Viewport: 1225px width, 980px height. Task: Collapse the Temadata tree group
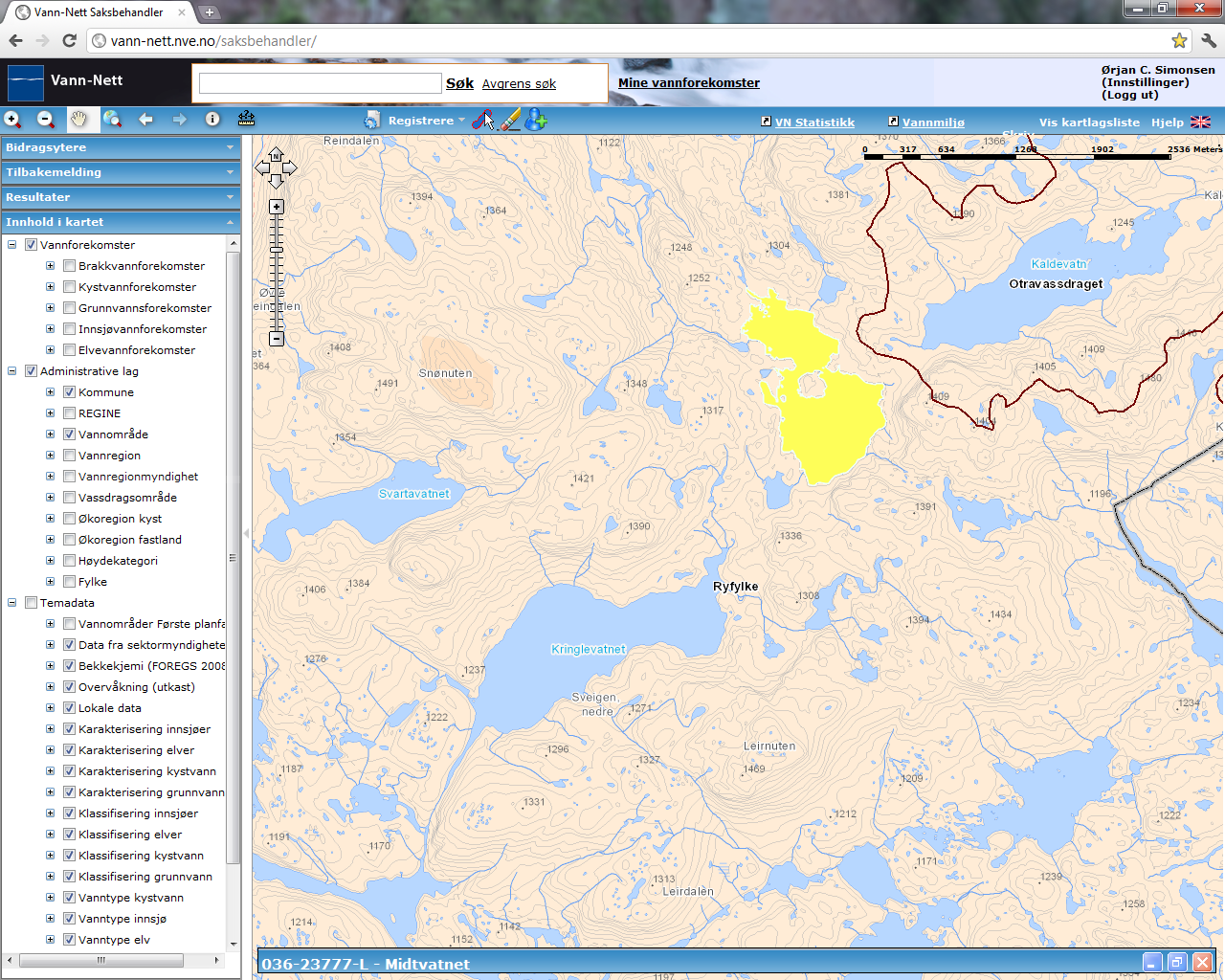[12, 603]
